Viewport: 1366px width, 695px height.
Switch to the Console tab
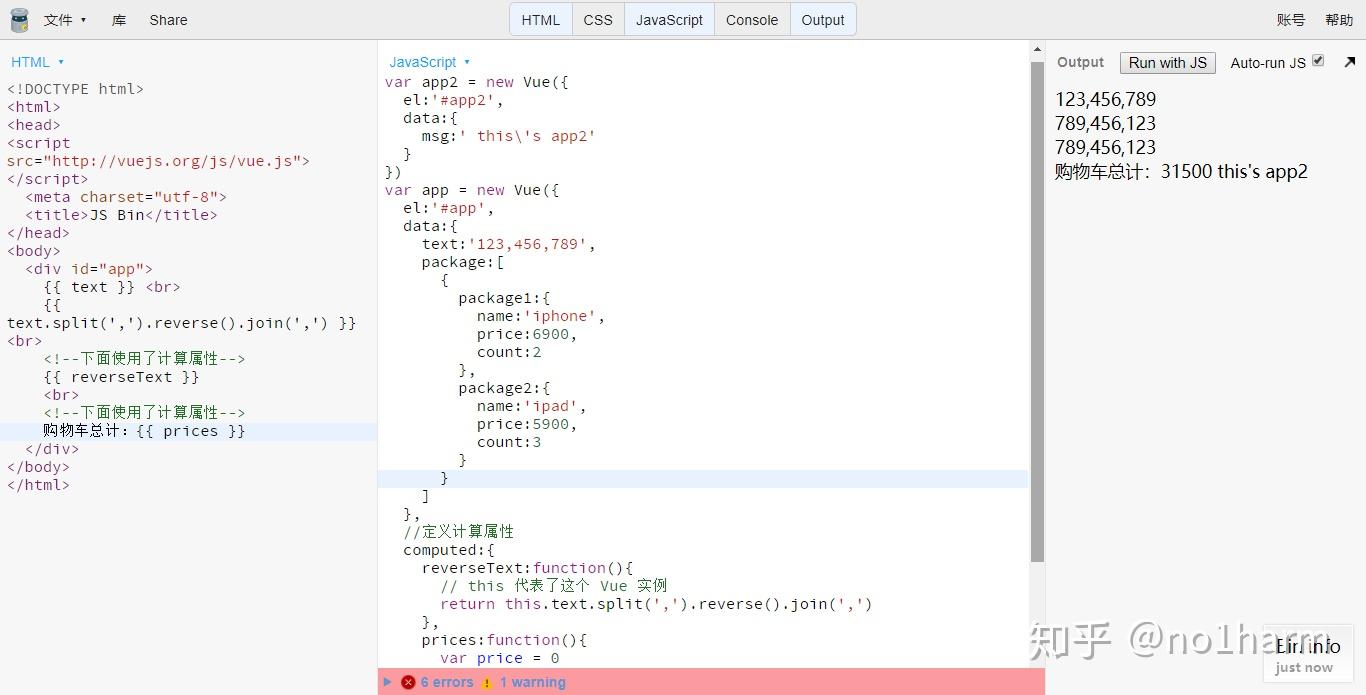(751, 18)
